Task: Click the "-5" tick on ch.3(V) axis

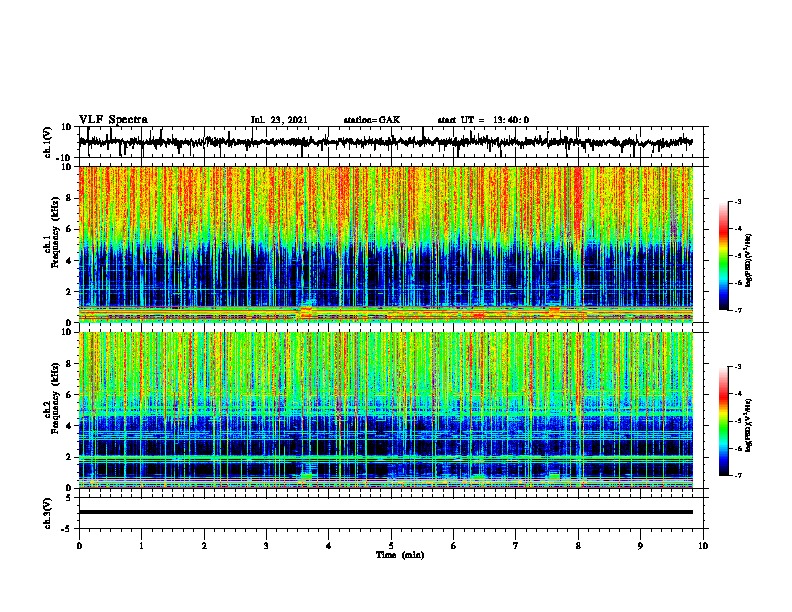Action: tap(68, 529)
